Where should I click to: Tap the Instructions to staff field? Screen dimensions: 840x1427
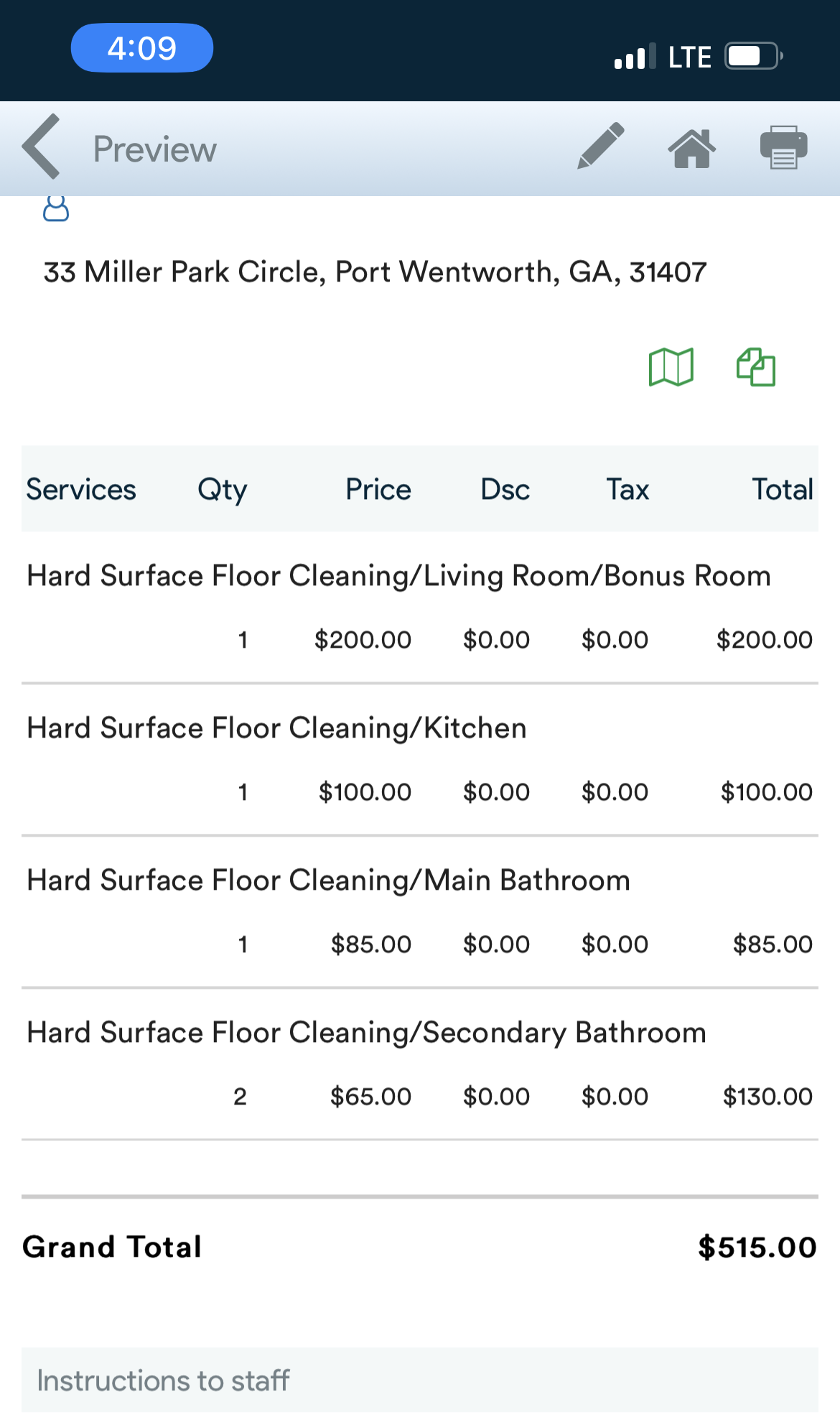pyautogui.click(x=419, y=1380)
